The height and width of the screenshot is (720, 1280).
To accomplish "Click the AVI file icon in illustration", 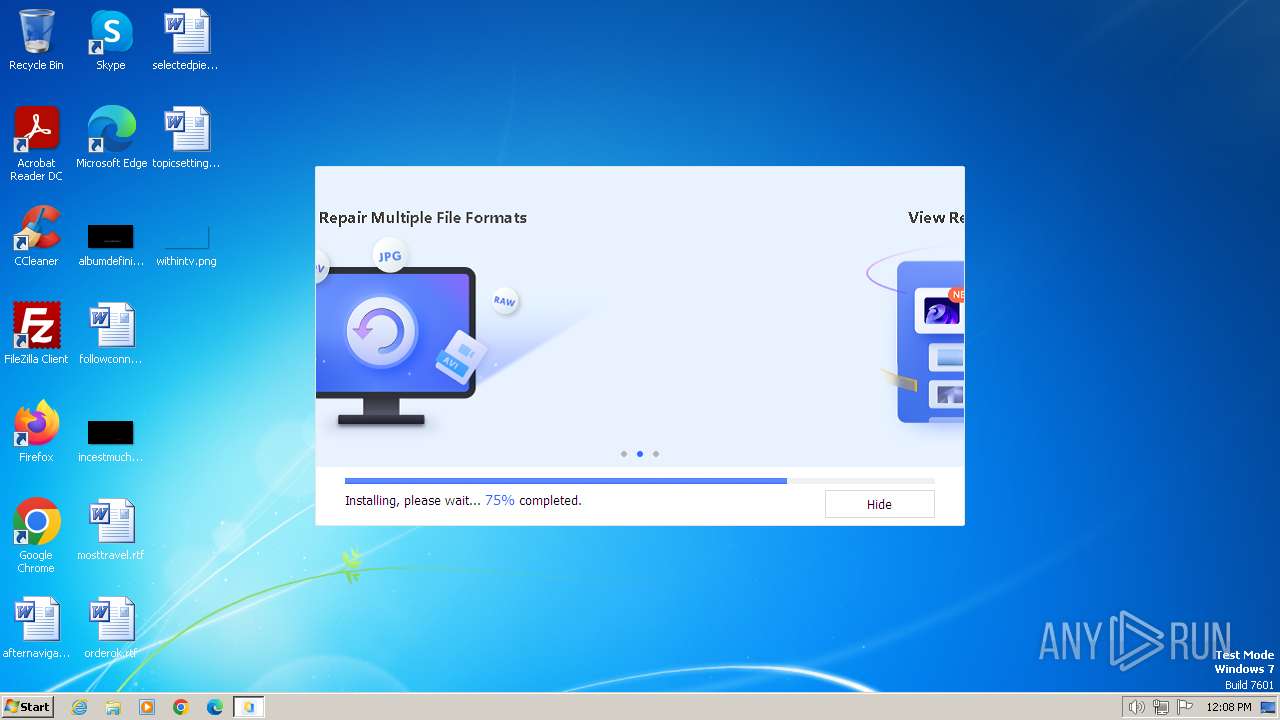I will 460,356.
